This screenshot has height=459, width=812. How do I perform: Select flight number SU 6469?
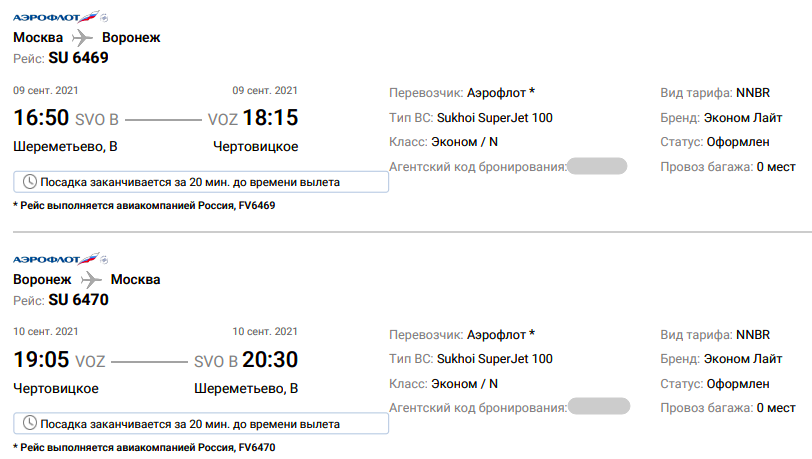point(78,58)
